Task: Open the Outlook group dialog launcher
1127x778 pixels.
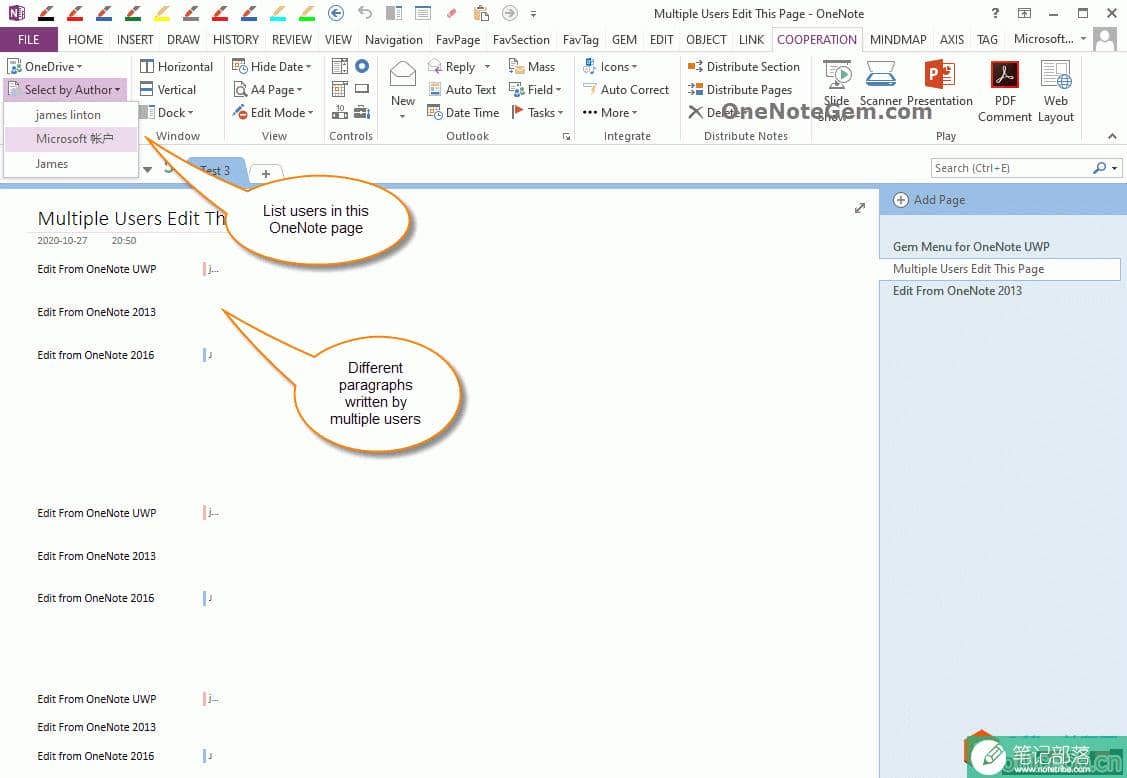Action: [x=566, y=137]
